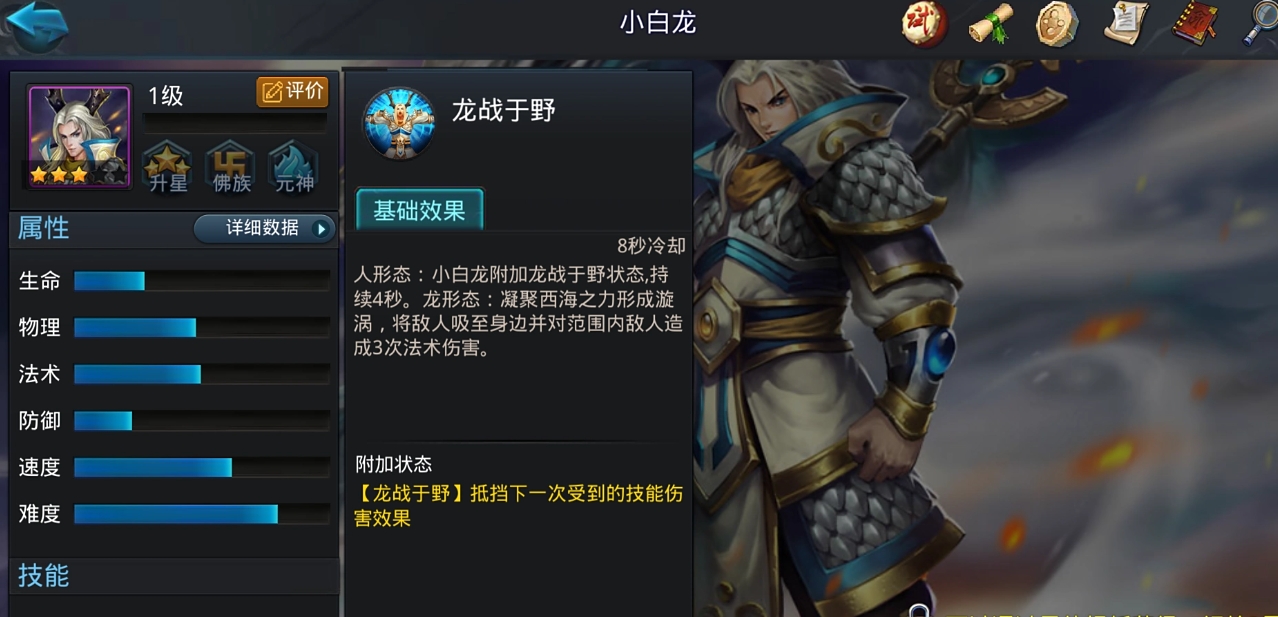Open the magnifying glass search icon
The image size is (1278, 617).
pyautogui.click(x=1260, y=24)
